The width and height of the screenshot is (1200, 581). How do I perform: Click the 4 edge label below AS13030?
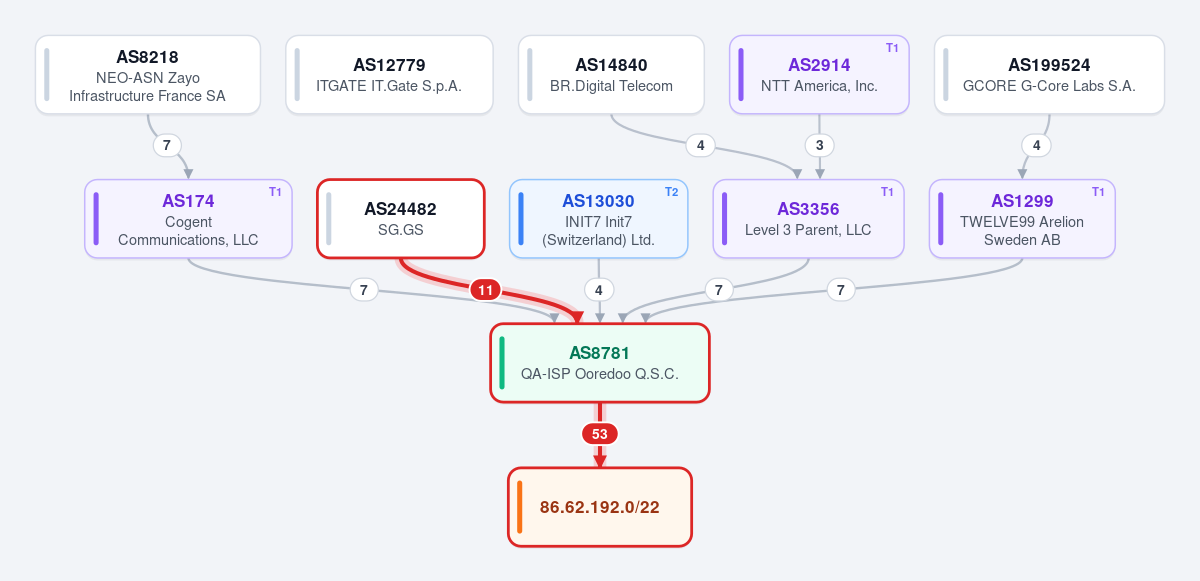(599, 290)
